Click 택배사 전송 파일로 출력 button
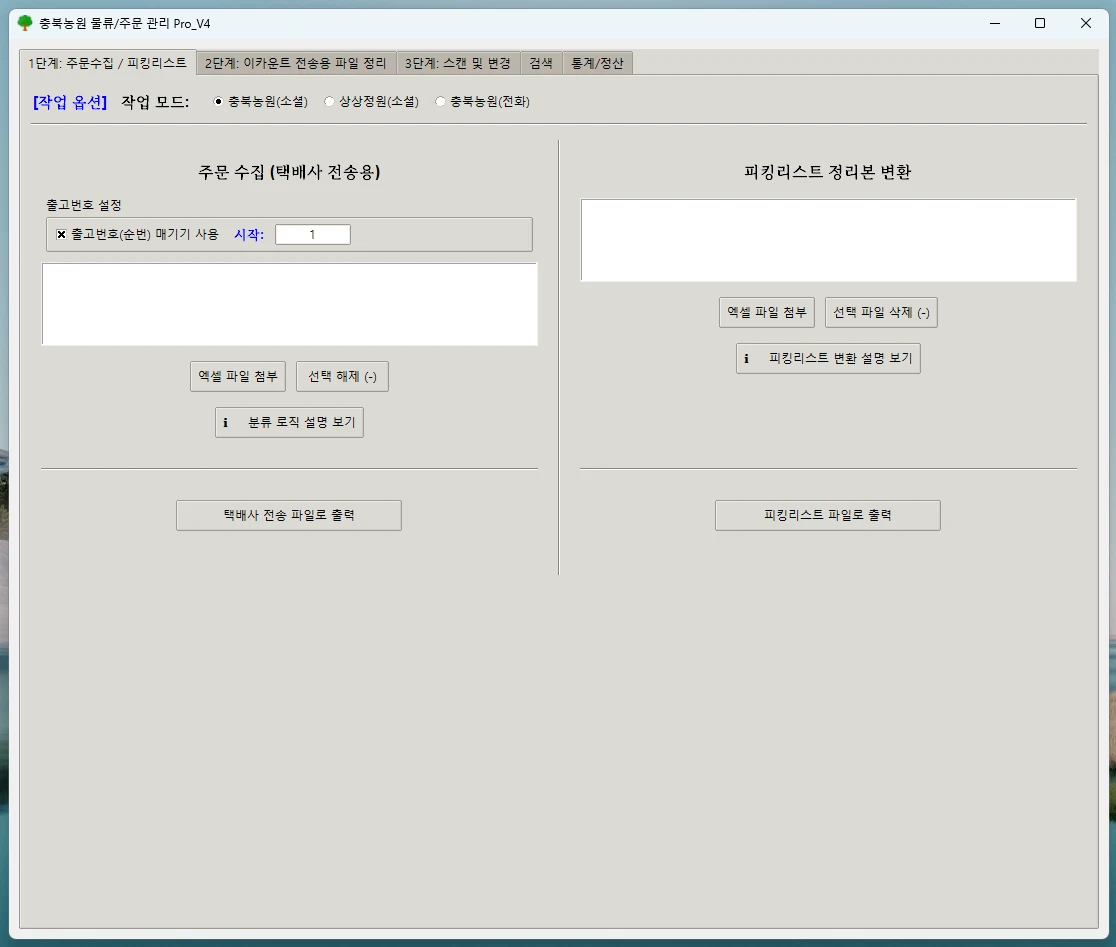 click(289, 515)
